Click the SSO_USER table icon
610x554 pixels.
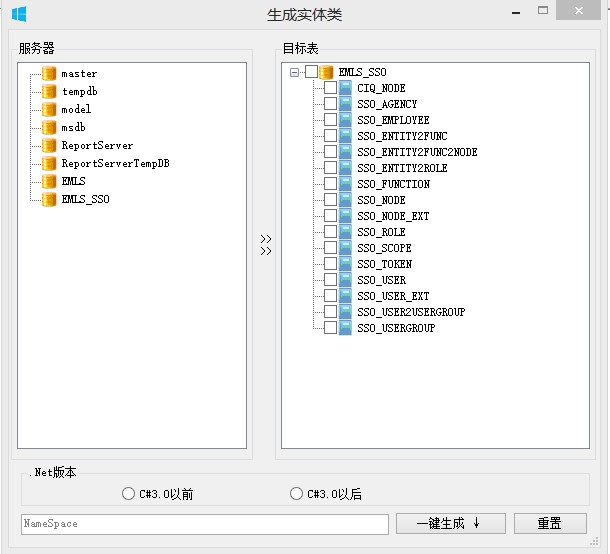345,280
